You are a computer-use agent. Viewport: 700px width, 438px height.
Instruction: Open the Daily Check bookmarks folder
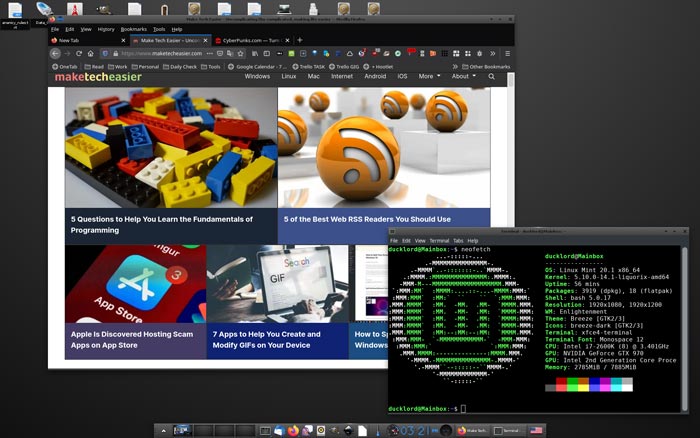180,66
